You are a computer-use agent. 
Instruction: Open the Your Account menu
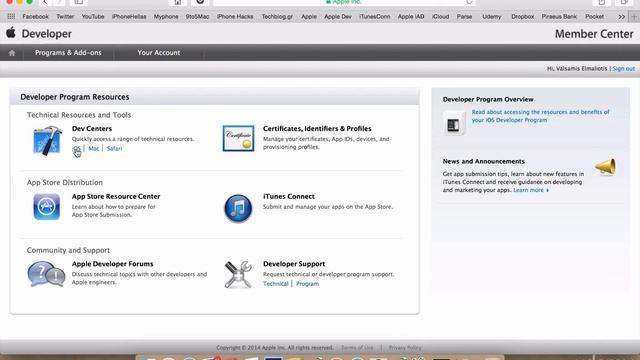click(159, 53)
